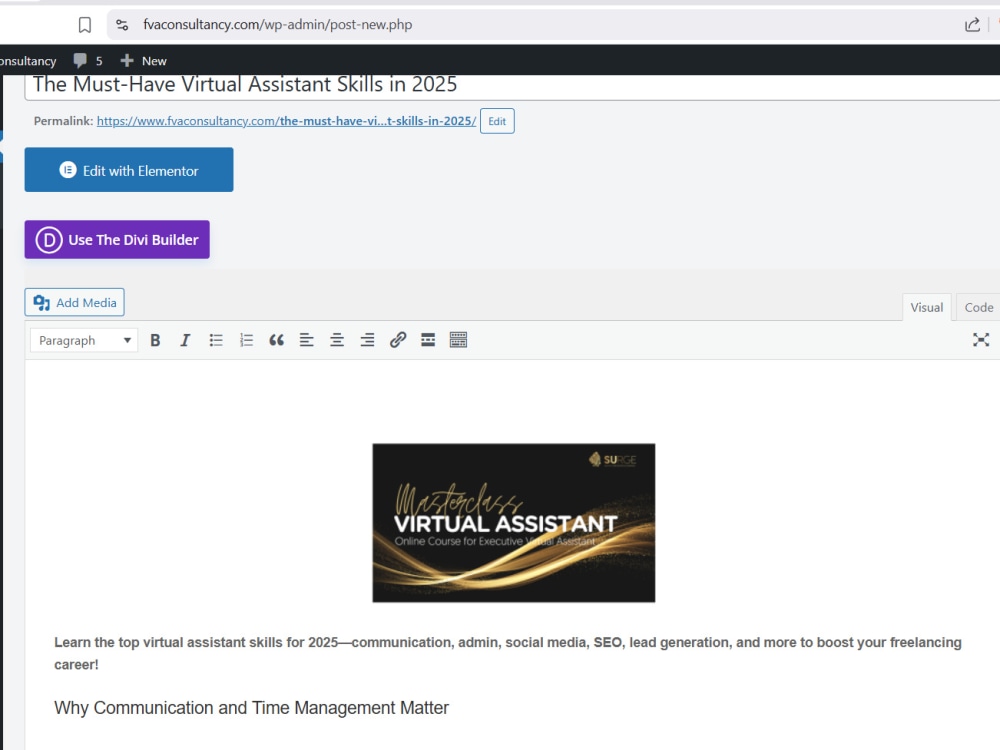
Task: Open the post permalink URL
Action: click(x=286, y=121)
